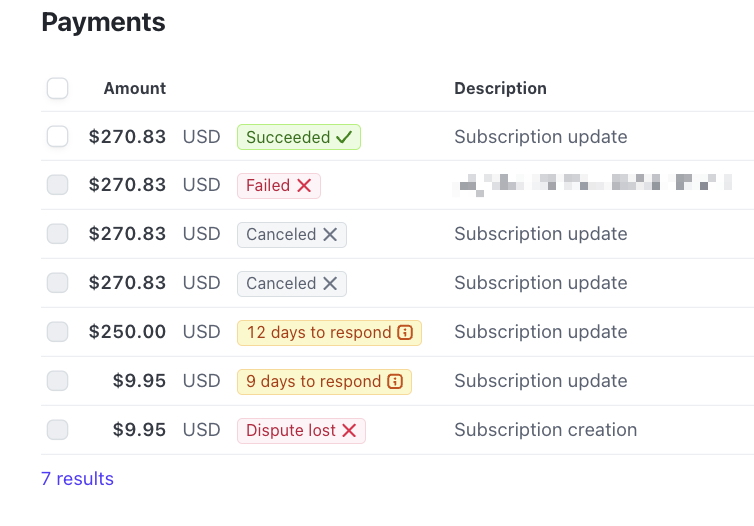754x526 pixels.
Task: Toggle the select-all checkbox in table header
Action: pos(57,88)
